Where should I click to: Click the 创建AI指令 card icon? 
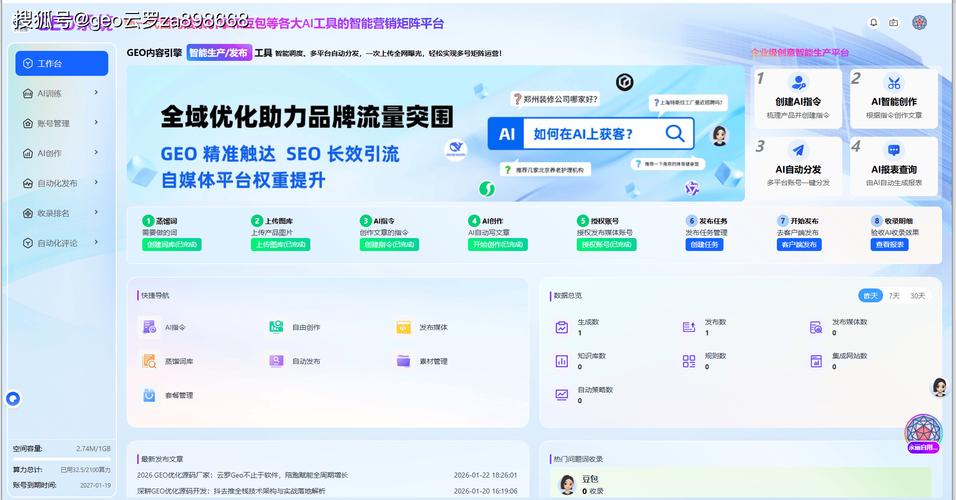pyautogui.click(x=797, y=82)
